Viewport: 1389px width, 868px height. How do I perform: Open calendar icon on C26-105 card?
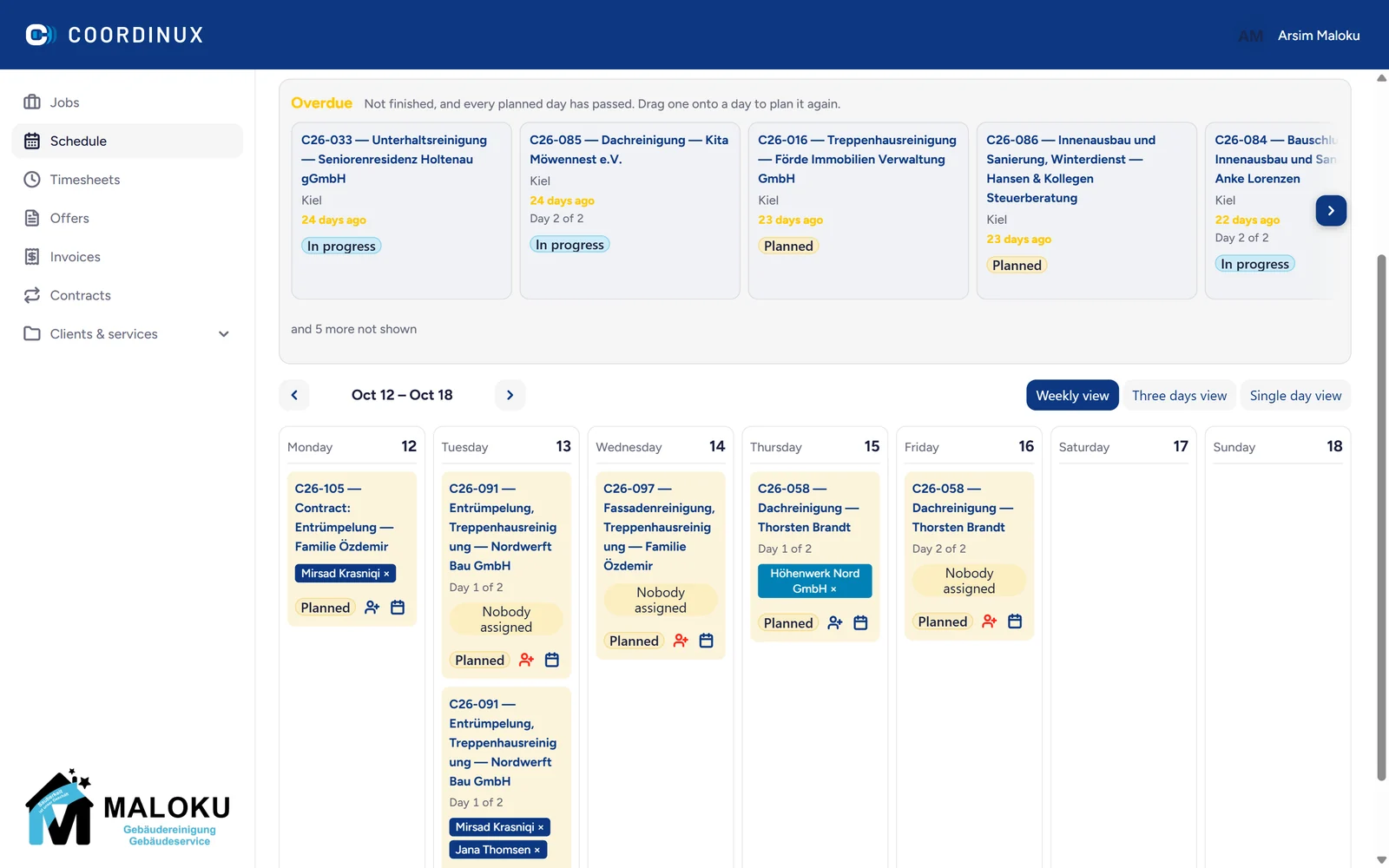click(398, 608)
